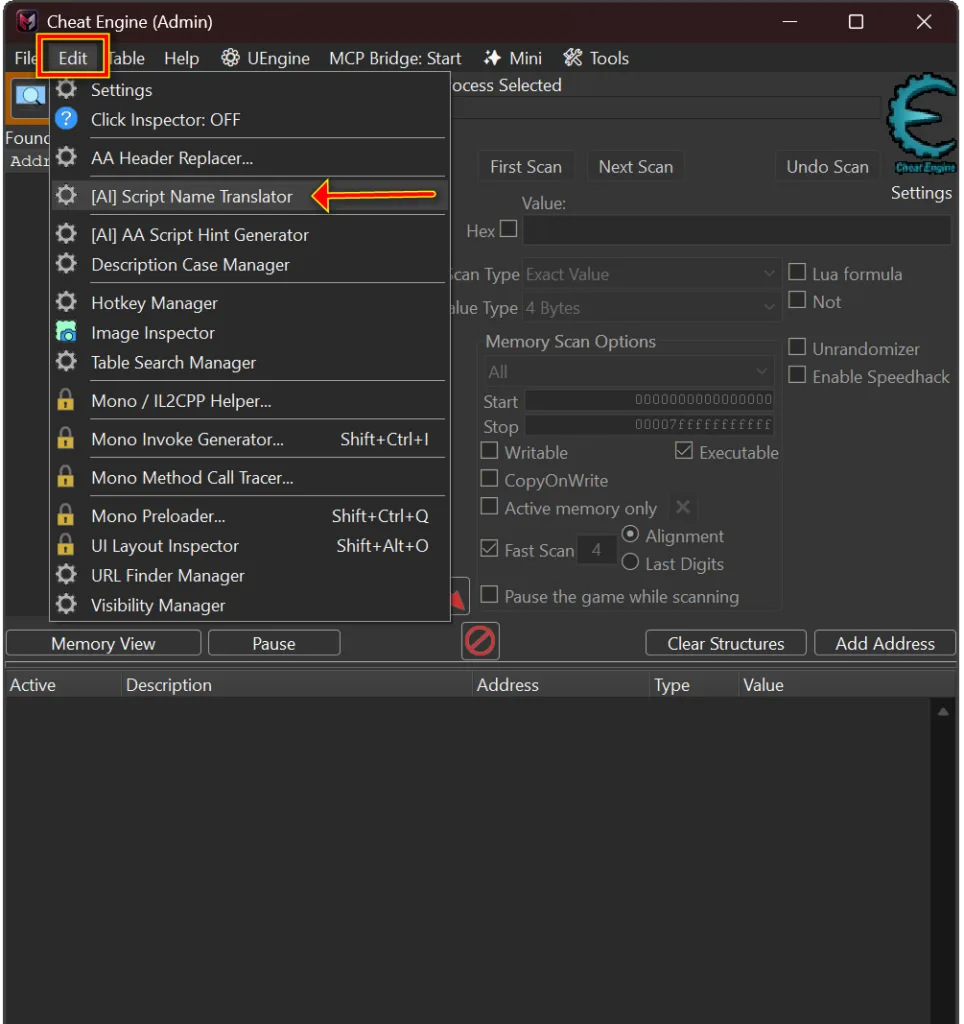Click the camera icon beside Image Inspector
Screen dimensions: 964x1024
click(x=66, y=332)
